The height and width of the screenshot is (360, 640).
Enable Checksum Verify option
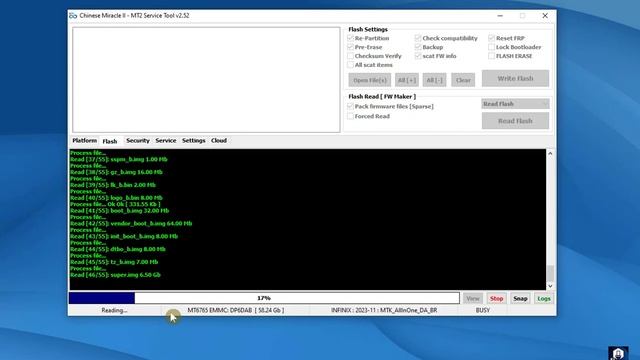pos(350,56)
